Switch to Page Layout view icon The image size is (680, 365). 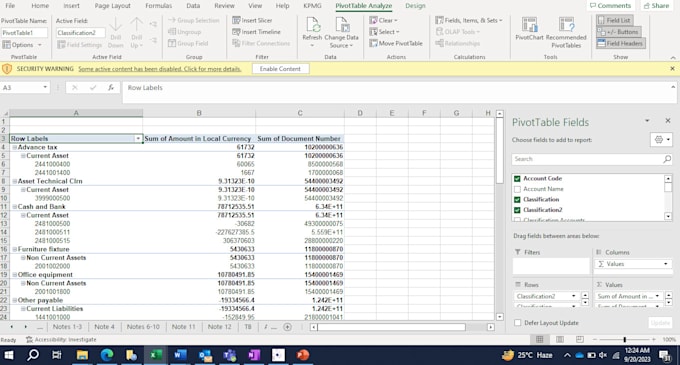[x=560, y=339]
